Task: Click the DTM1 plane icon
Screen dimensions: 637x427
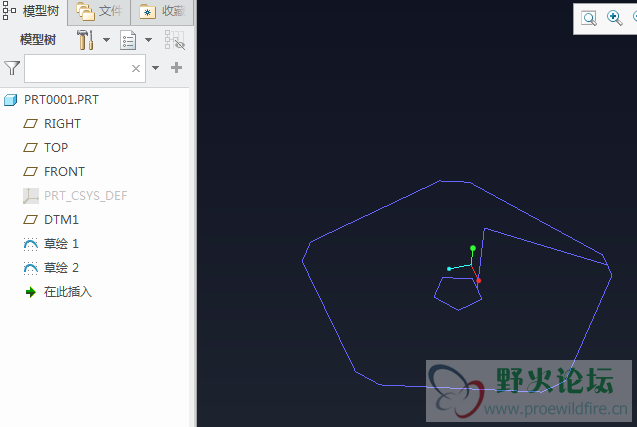Action: [x=30, y=220]
